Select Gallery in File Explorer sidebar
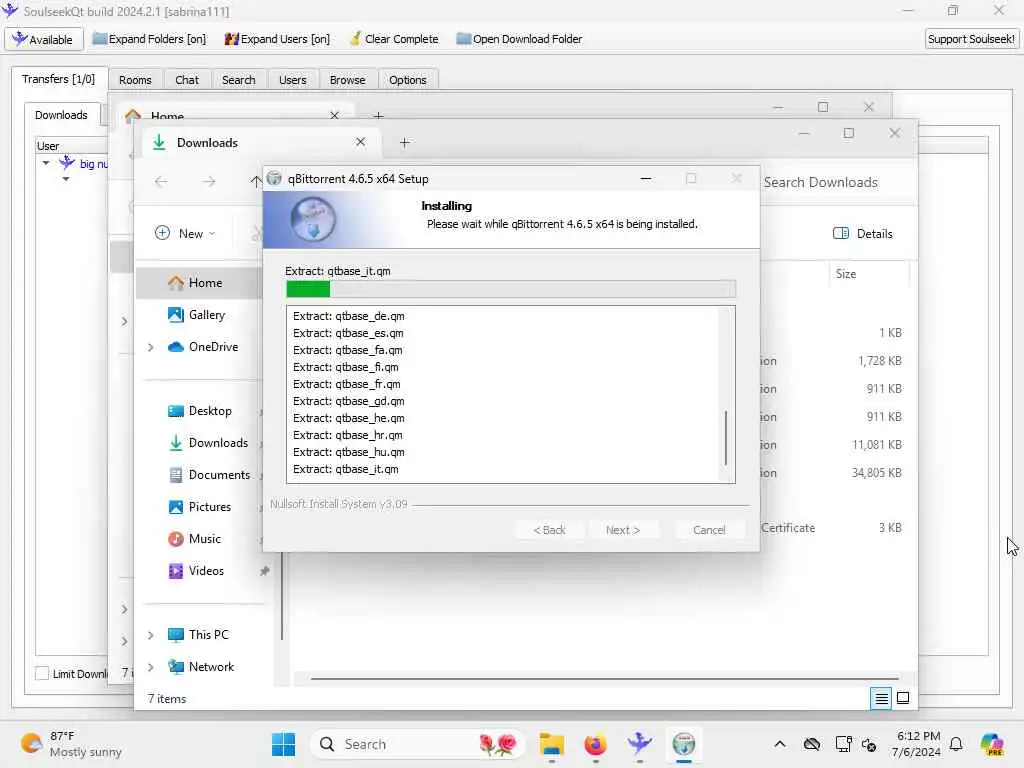This screenshot has width=1024, height=768. [206, 315]
